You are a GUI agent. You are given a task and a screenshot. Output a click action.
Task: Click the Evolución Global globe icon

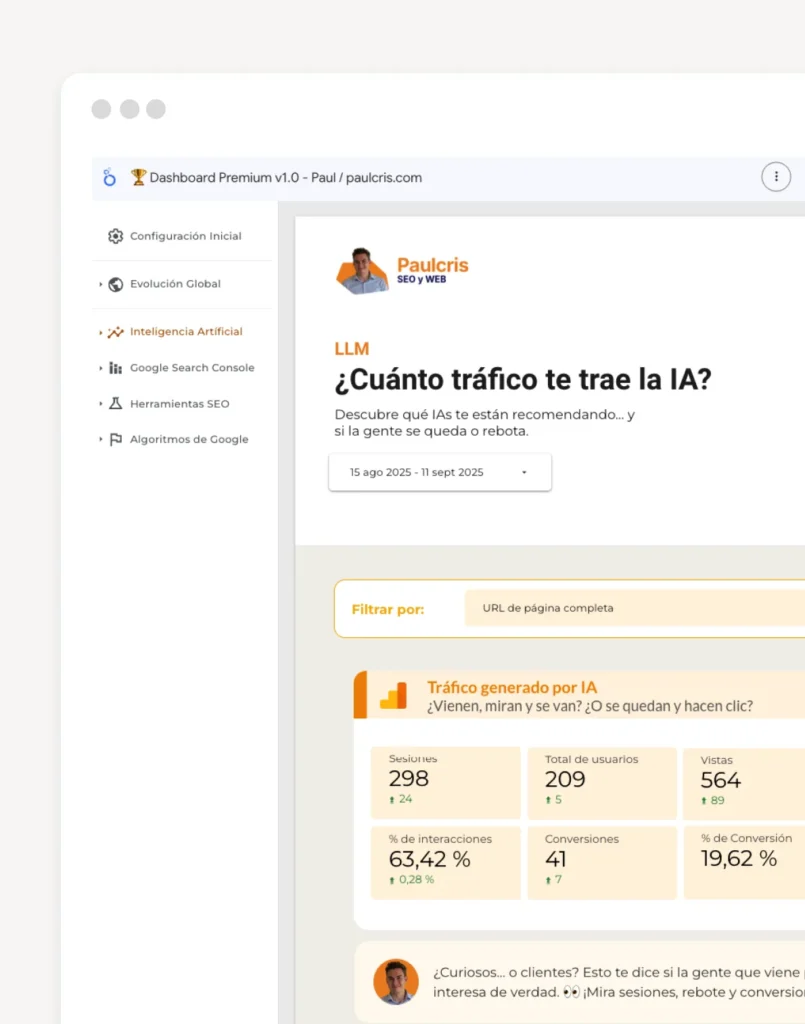pyautogui.click(x=116, y=284)
